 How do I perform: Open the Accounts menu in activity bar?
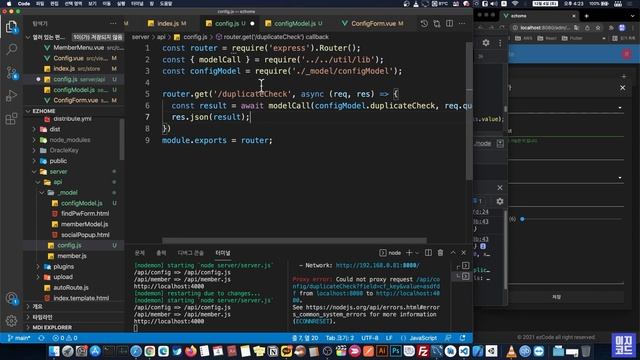pos(11,299)
